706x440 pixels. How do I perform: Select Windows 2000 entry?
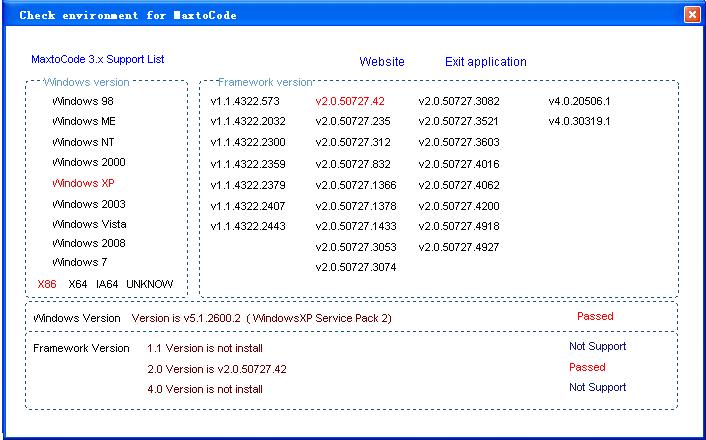pyautogui.click(x=89, y=162)
